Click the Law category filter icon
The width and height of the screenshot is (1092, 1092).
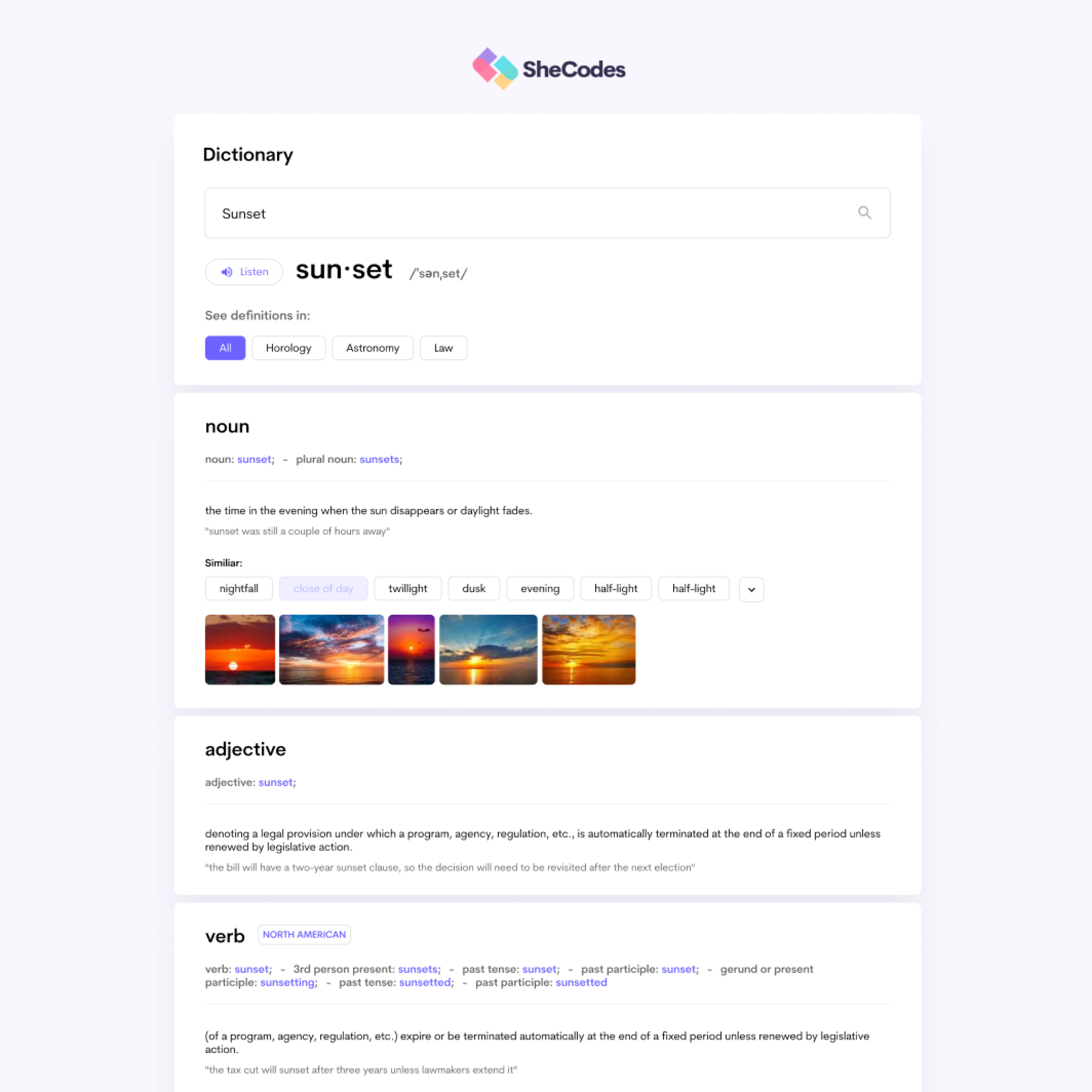tap(443, 347)
